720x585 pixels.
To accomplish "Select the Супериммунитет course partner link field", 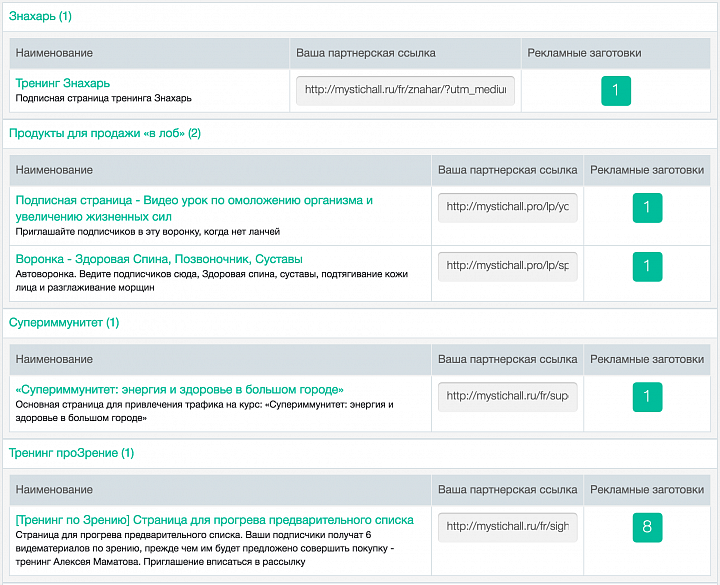I will point(507,396).
